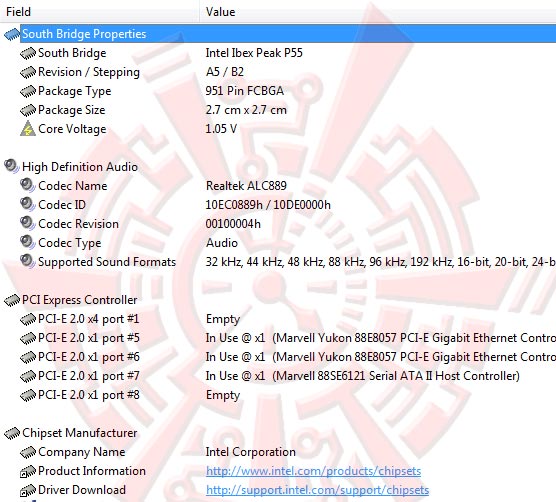The image size is (556, 502).
Task: Click the speaker icon beside Codec Revision
Action: 28,223
